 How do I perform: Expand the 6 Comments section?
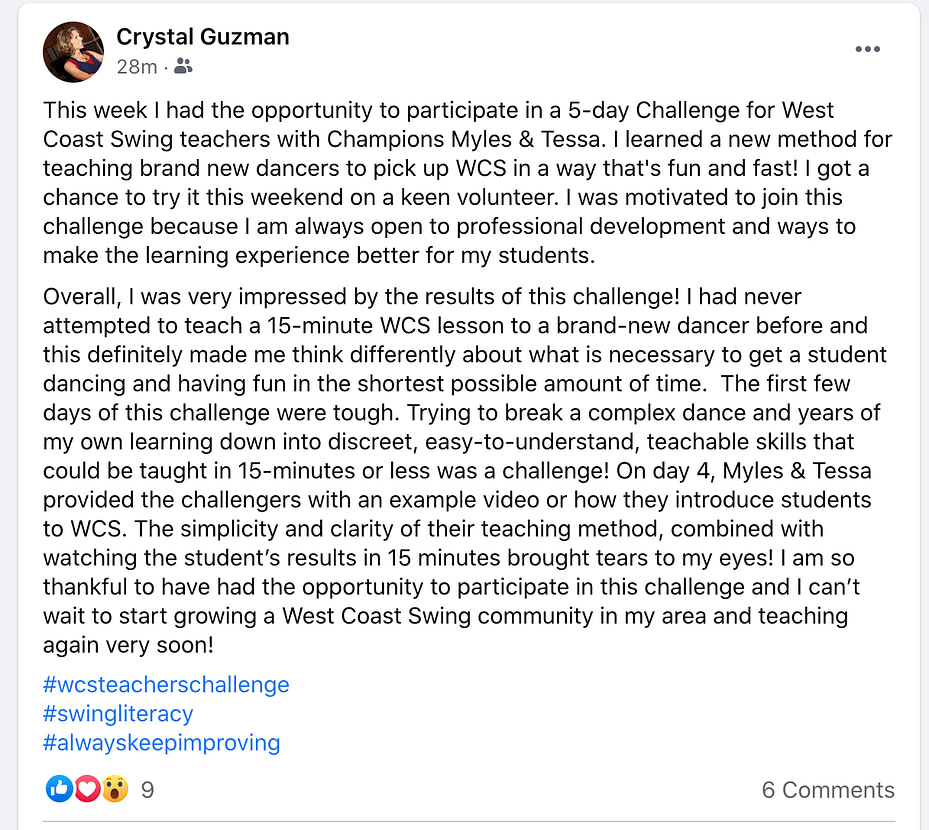828,790
